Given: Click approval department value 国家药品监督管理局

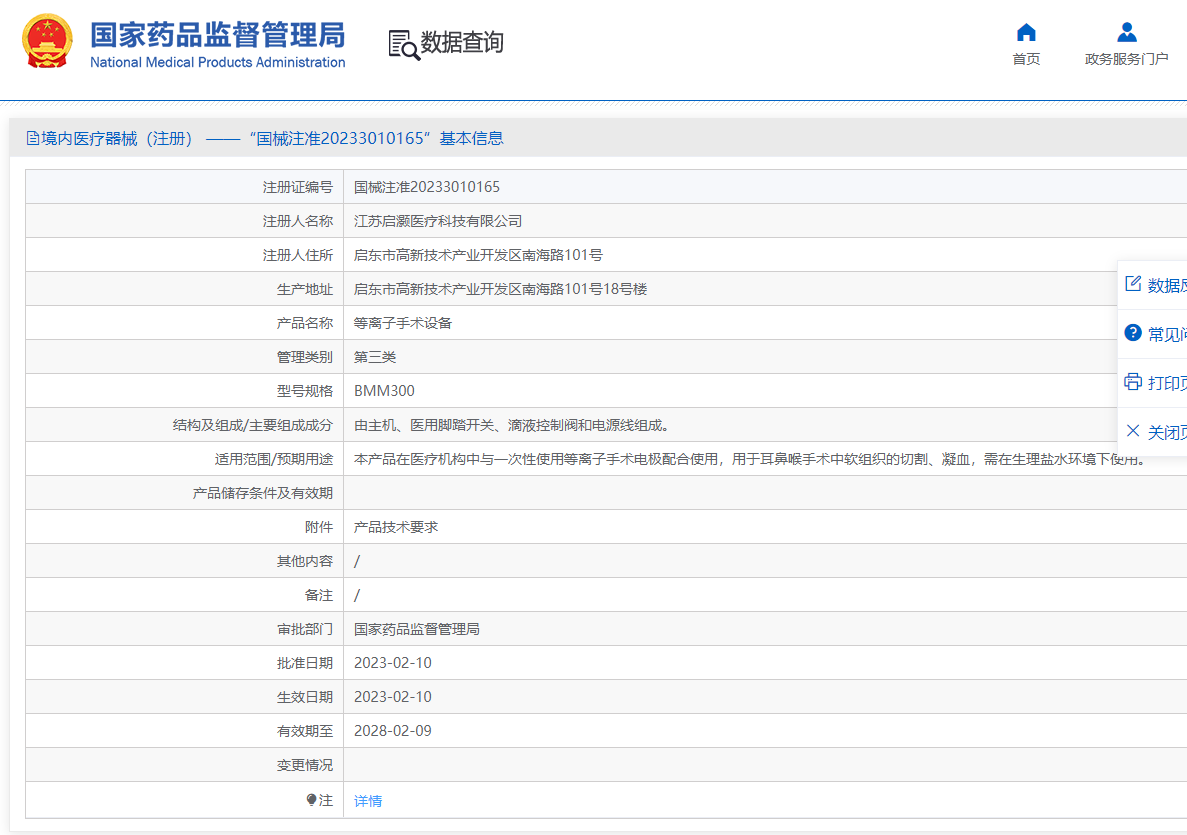Looking at the screenshot, I should pyautogui.click(x=417, y=629).
